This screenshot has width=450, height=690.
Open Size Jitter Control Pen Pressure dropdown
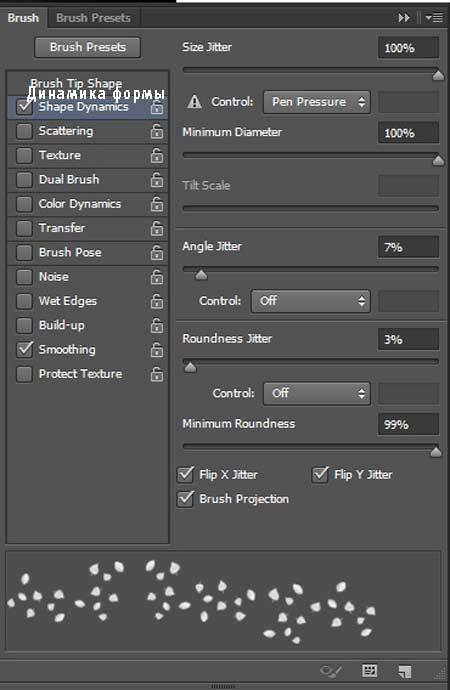317,102
